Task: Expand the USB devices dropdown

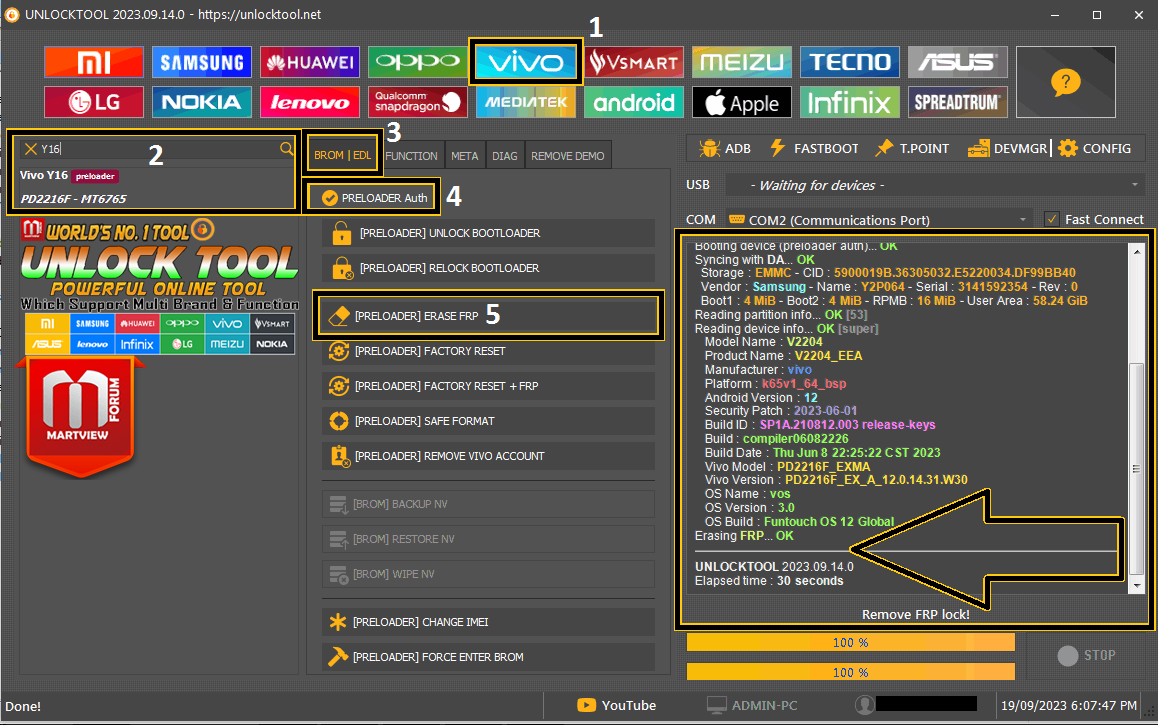Action: 1134,185
